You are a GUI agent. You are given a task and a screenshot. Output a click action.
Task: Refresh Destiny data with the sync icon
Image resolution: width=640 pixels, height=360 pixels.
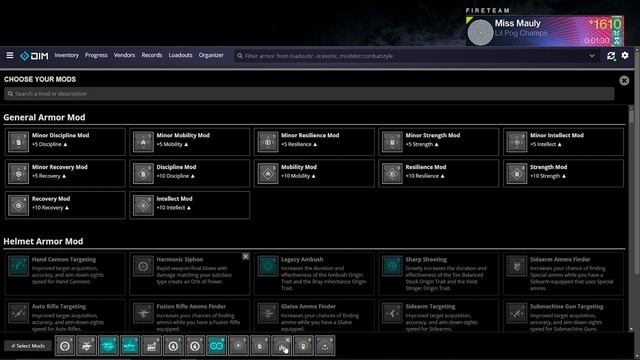[x=611, y=56]
